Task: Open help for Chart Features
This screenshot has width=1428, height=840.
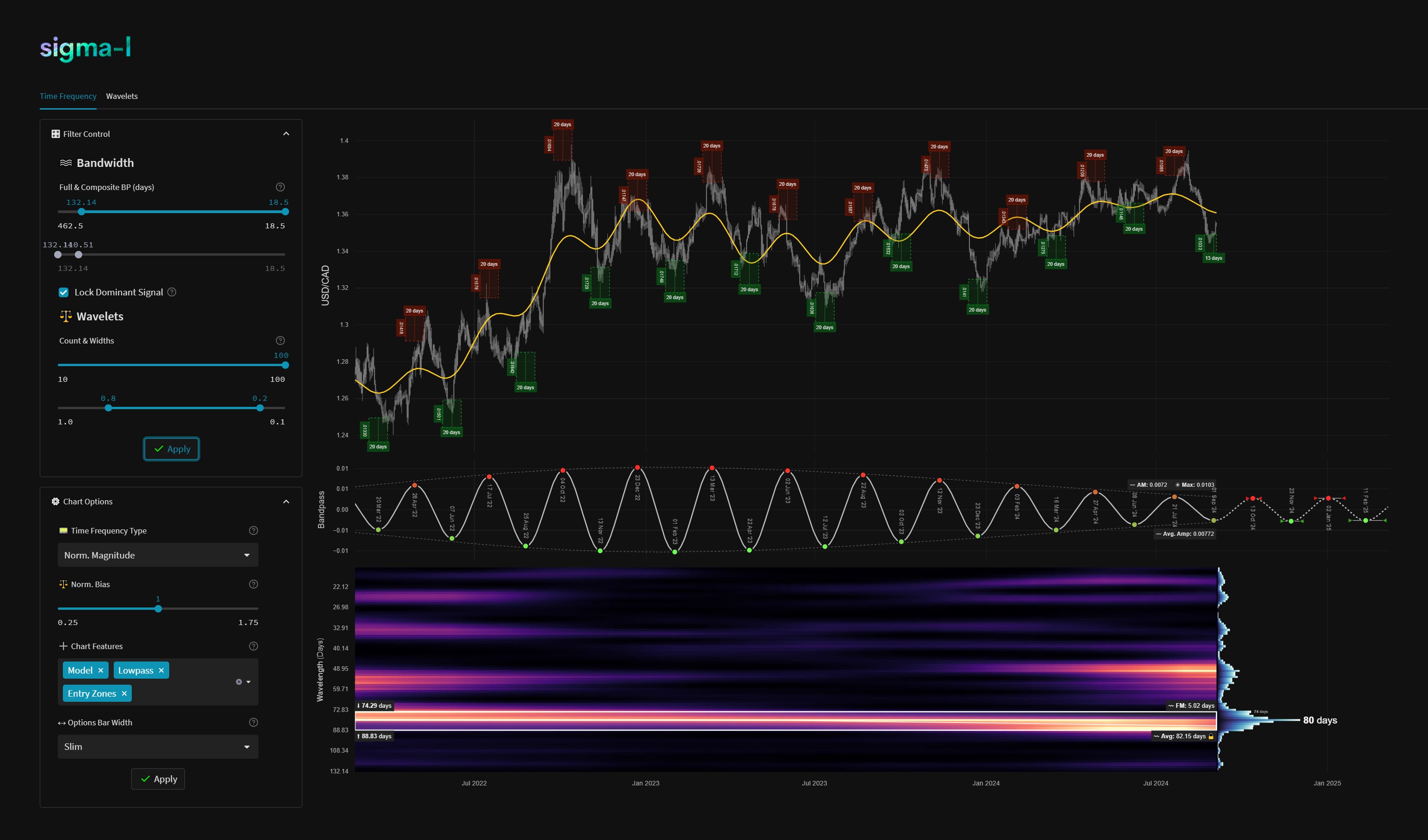Action: click(253, 646)
